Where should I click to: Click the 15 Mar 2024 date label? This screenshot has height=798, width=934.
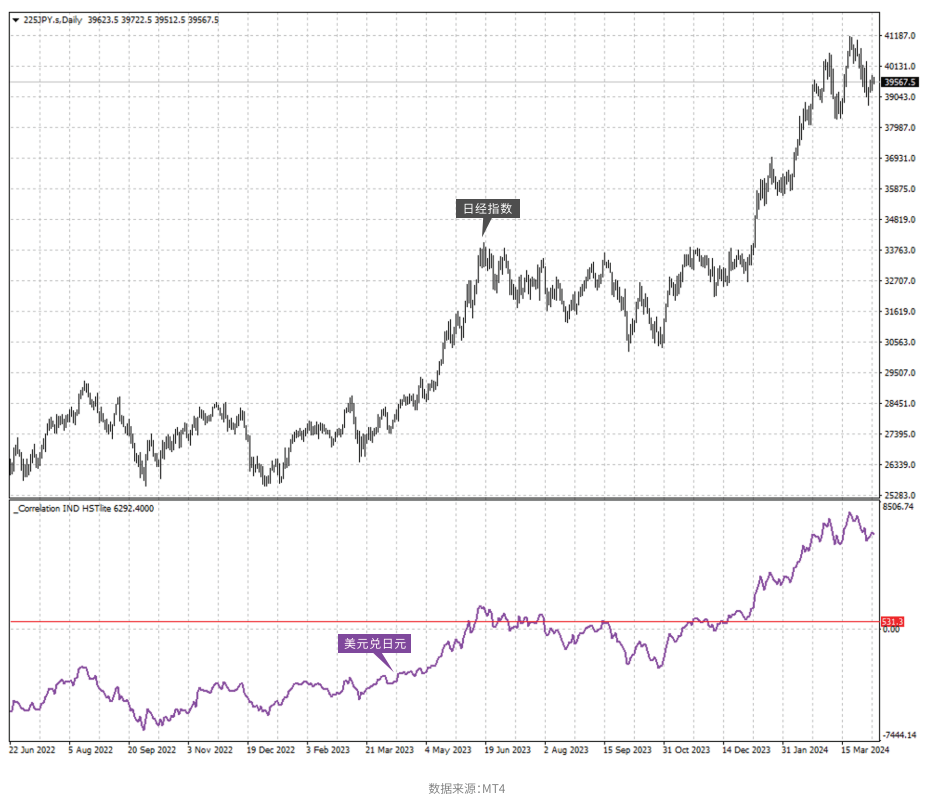coord(865,750)
